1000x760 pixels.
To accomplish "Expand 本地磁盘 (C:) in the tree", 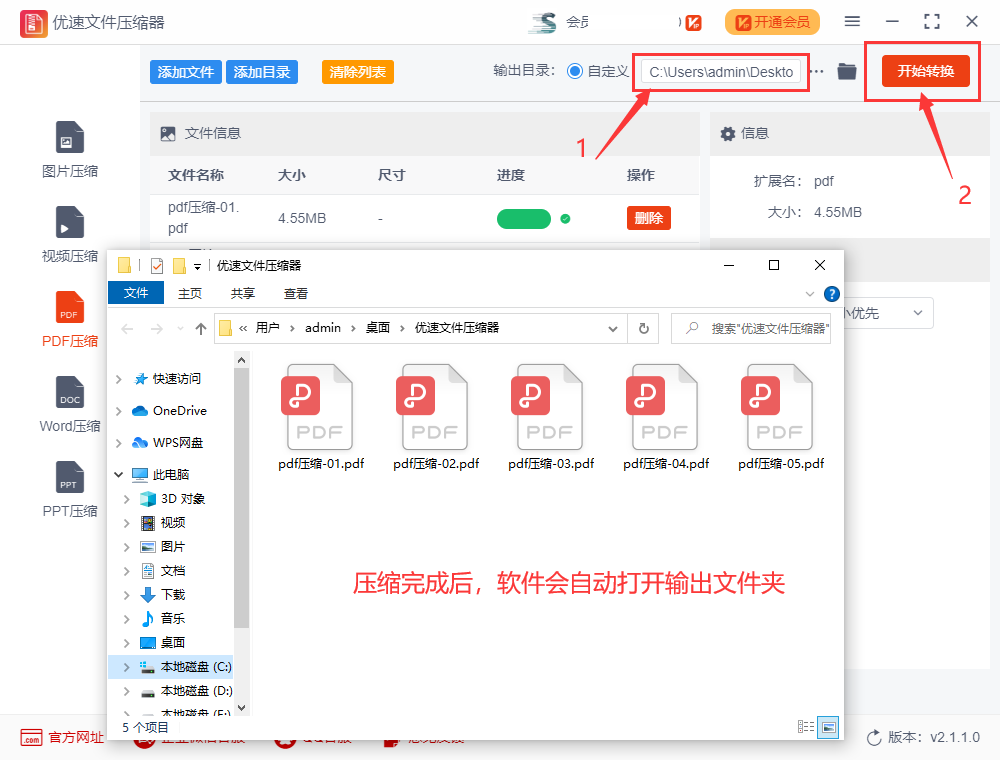I will (128, 666).
